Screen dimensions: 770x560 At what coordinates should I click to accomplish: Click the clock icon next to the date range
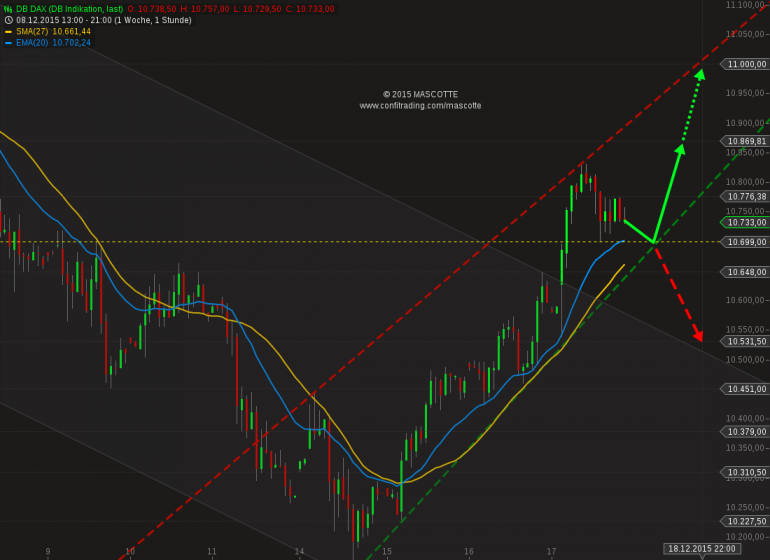click(8, 20)
